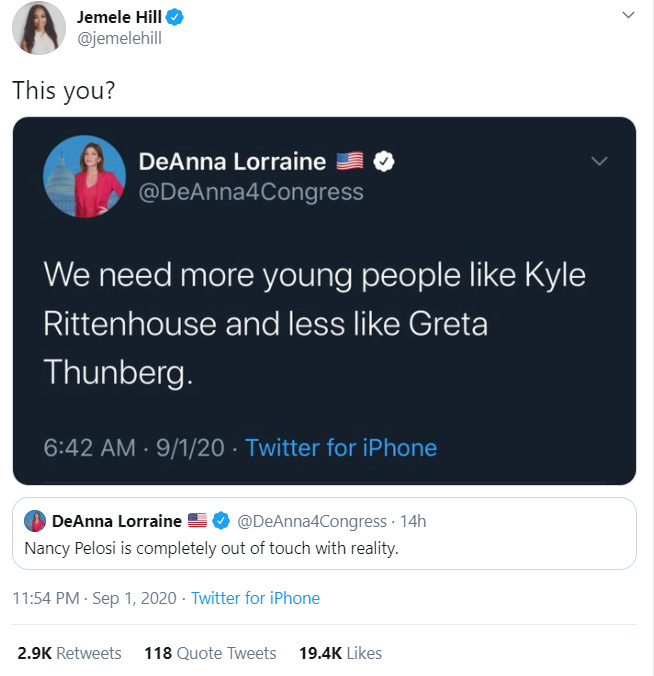Image resolution: width=654 pixels, height=676 pixels.
Task: View the 118 Quote Tweets list
Action: point(210,653)
